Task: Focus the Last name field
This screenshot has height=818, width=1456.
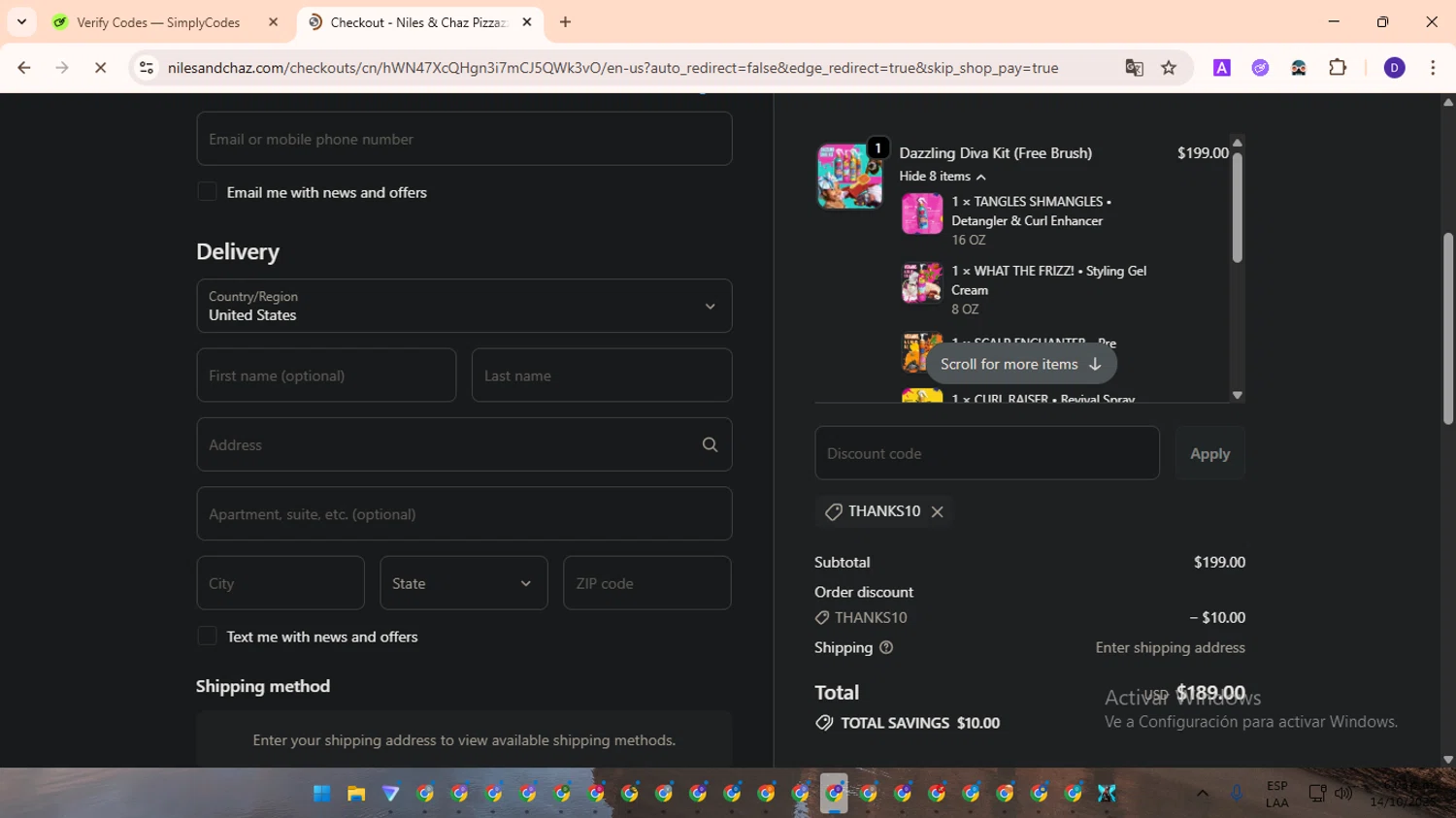Action: click(x=602, y=376)
